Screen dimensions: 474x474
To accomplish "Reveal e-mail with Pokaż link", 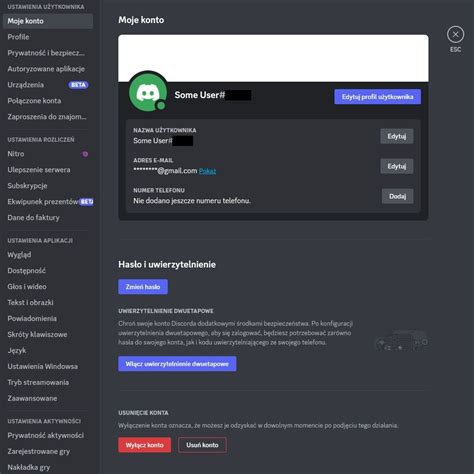I will coord(207,171).
